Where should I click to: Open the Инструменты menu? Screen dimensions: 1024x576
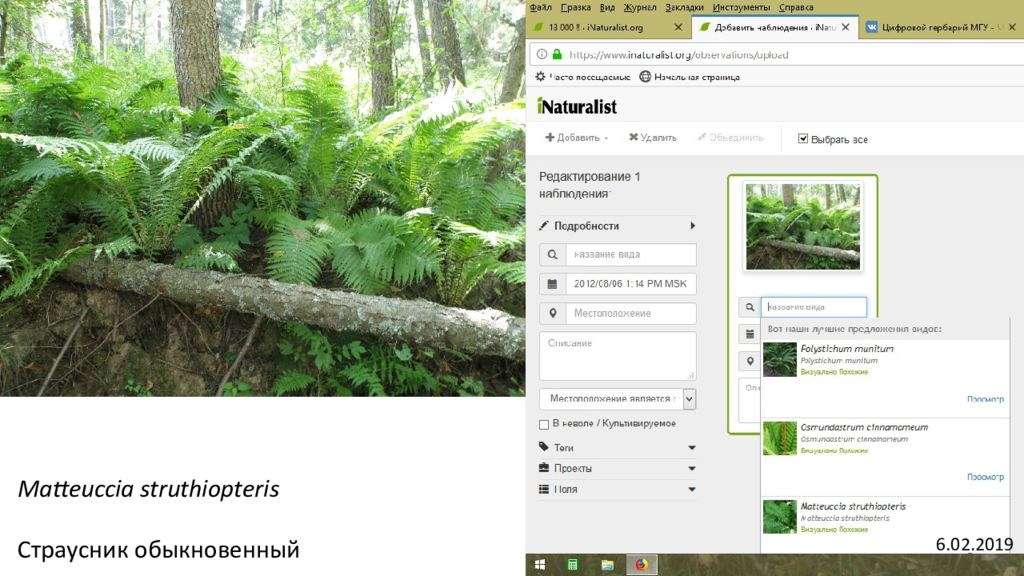(x=741, y=7)
